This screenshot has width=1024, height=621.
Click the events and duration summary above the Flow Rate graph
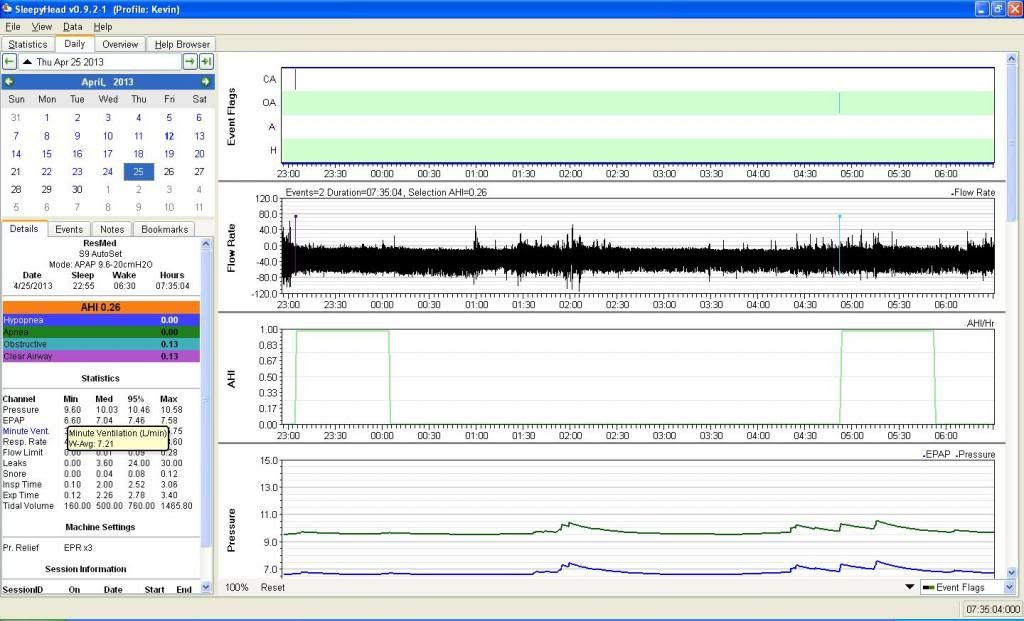(x=386, y=193)
